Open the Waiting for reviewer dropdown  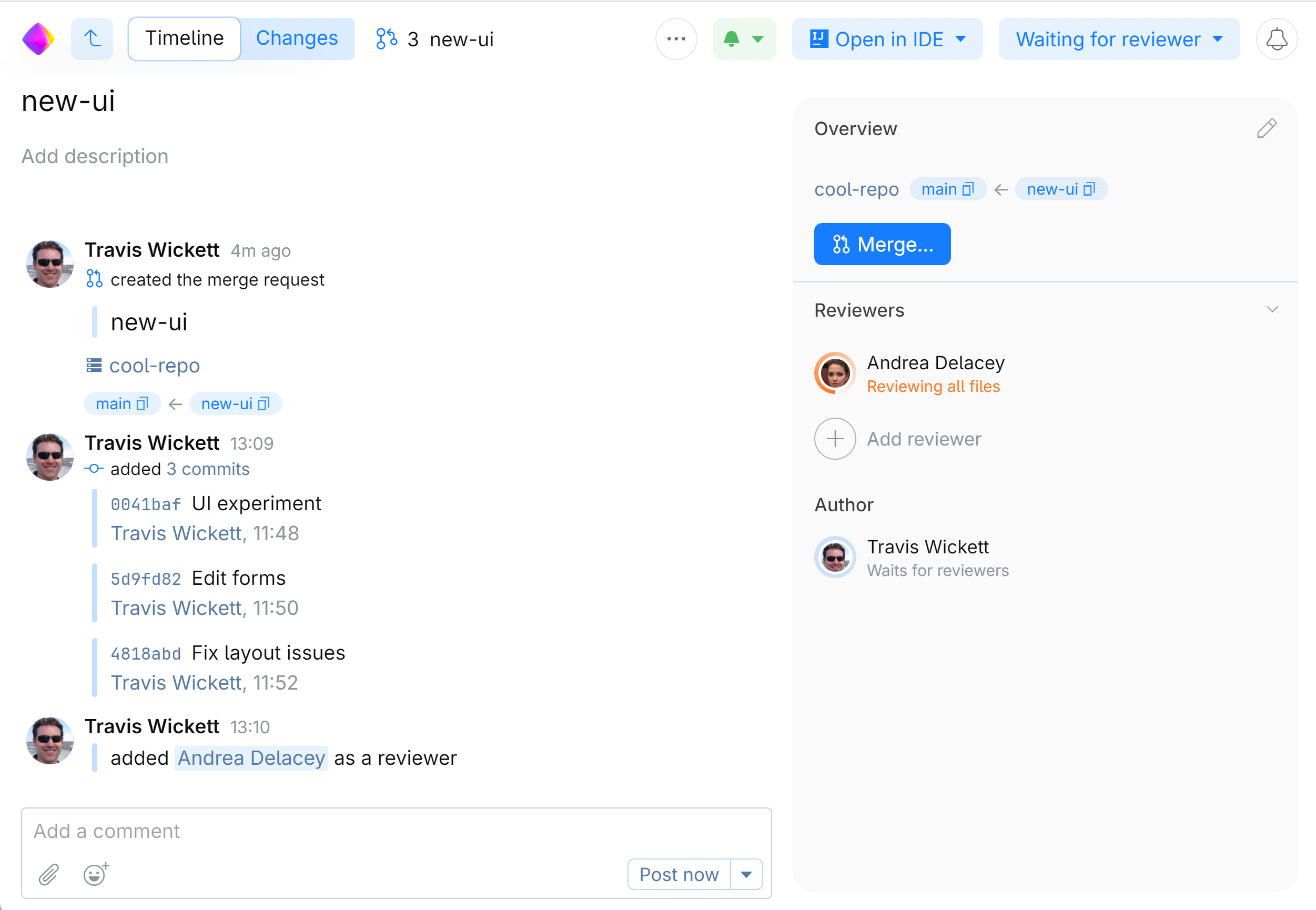click(x=1119, y=39)
